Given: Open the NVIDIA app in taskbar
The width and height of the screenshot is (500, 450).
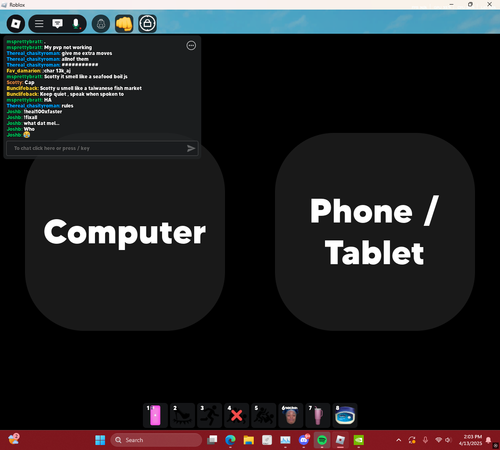Looking at the screenshot, I should point(359,440).
